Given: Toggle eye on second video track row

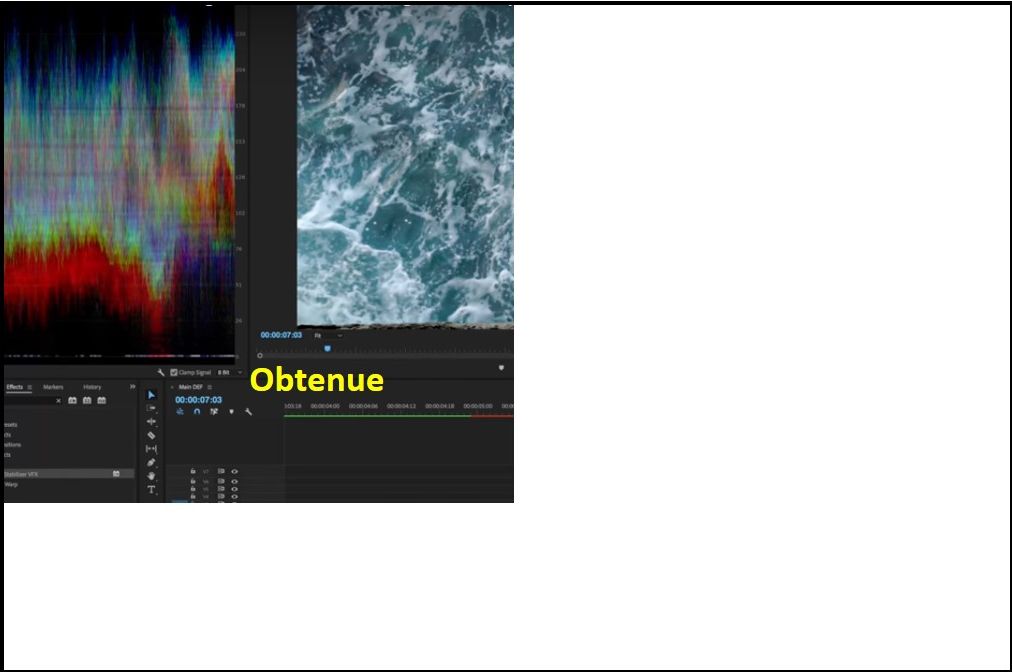Looking at the screenshot, I should pyautogui.click(x=234, y=481).
